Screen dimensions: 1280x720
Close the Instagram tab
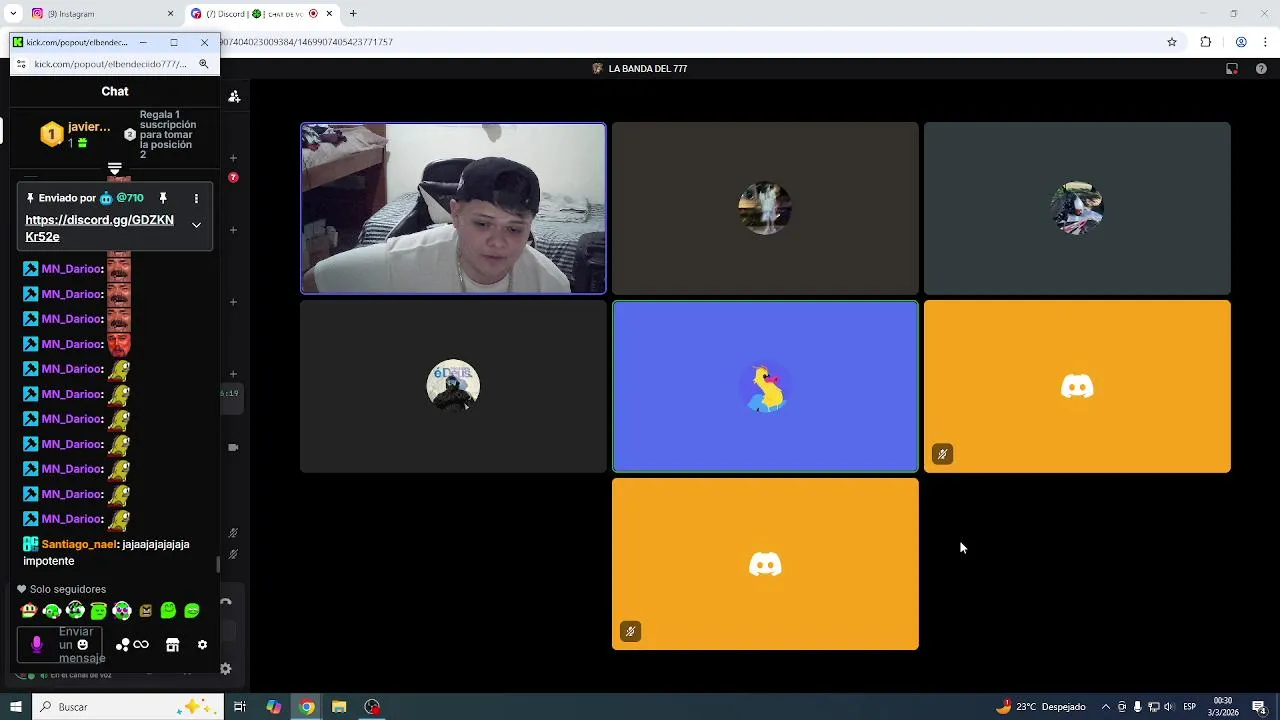(170, 14)
